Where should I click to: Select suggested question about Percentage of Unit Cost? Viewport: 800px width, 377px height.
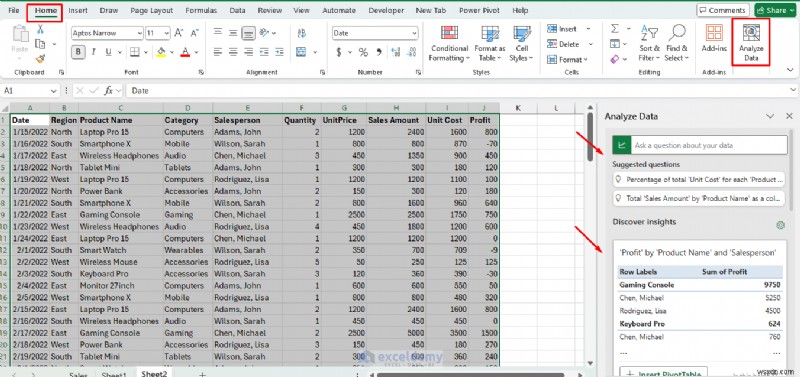(698, 180)
